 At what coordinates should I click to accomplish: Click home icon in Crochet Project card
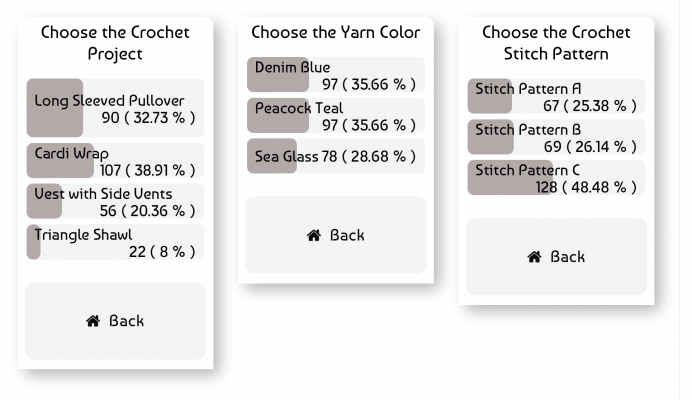click(93, 321)
